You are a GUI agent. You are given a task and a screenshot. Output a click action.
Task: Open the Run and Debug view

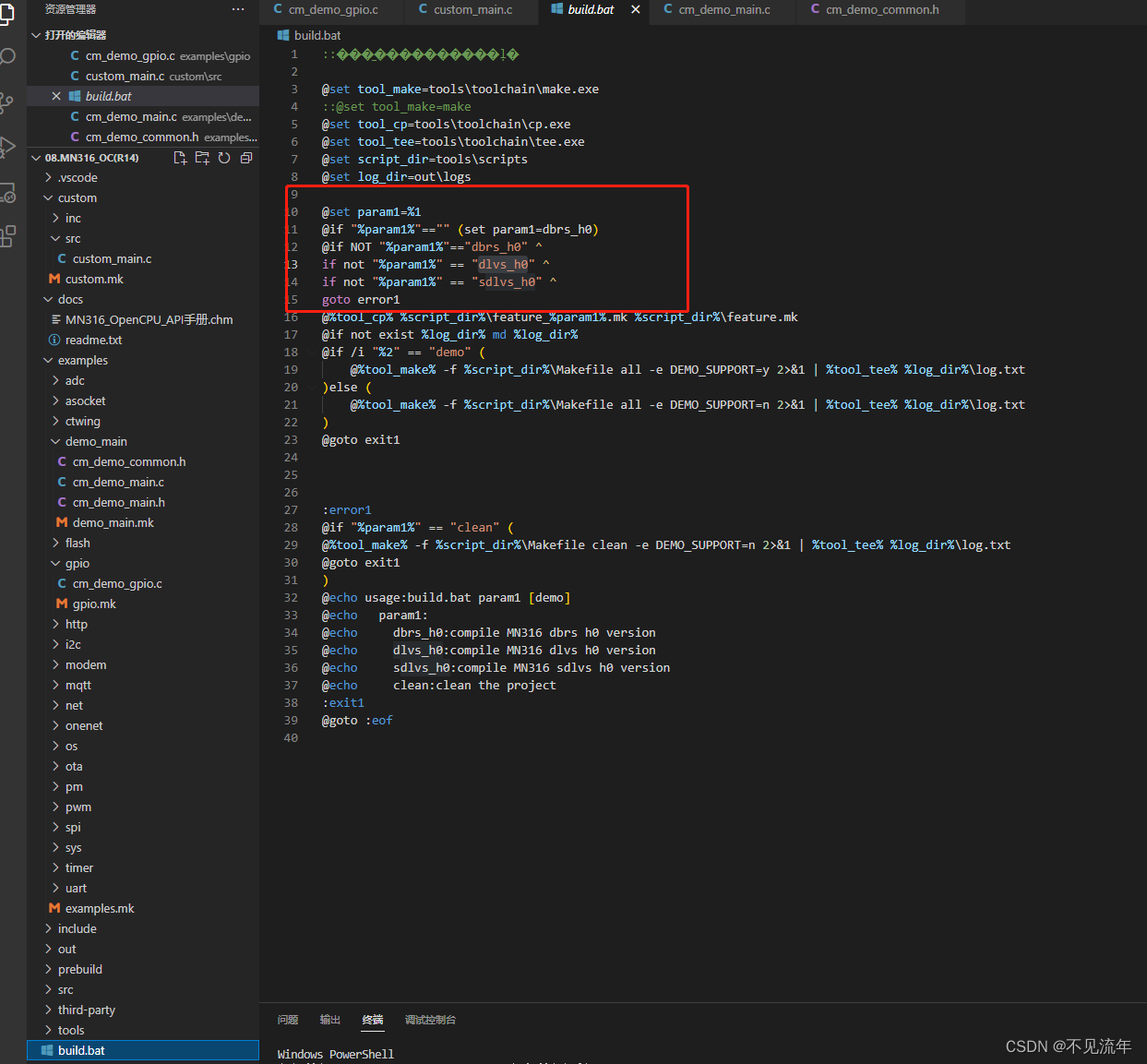[6, 147]
